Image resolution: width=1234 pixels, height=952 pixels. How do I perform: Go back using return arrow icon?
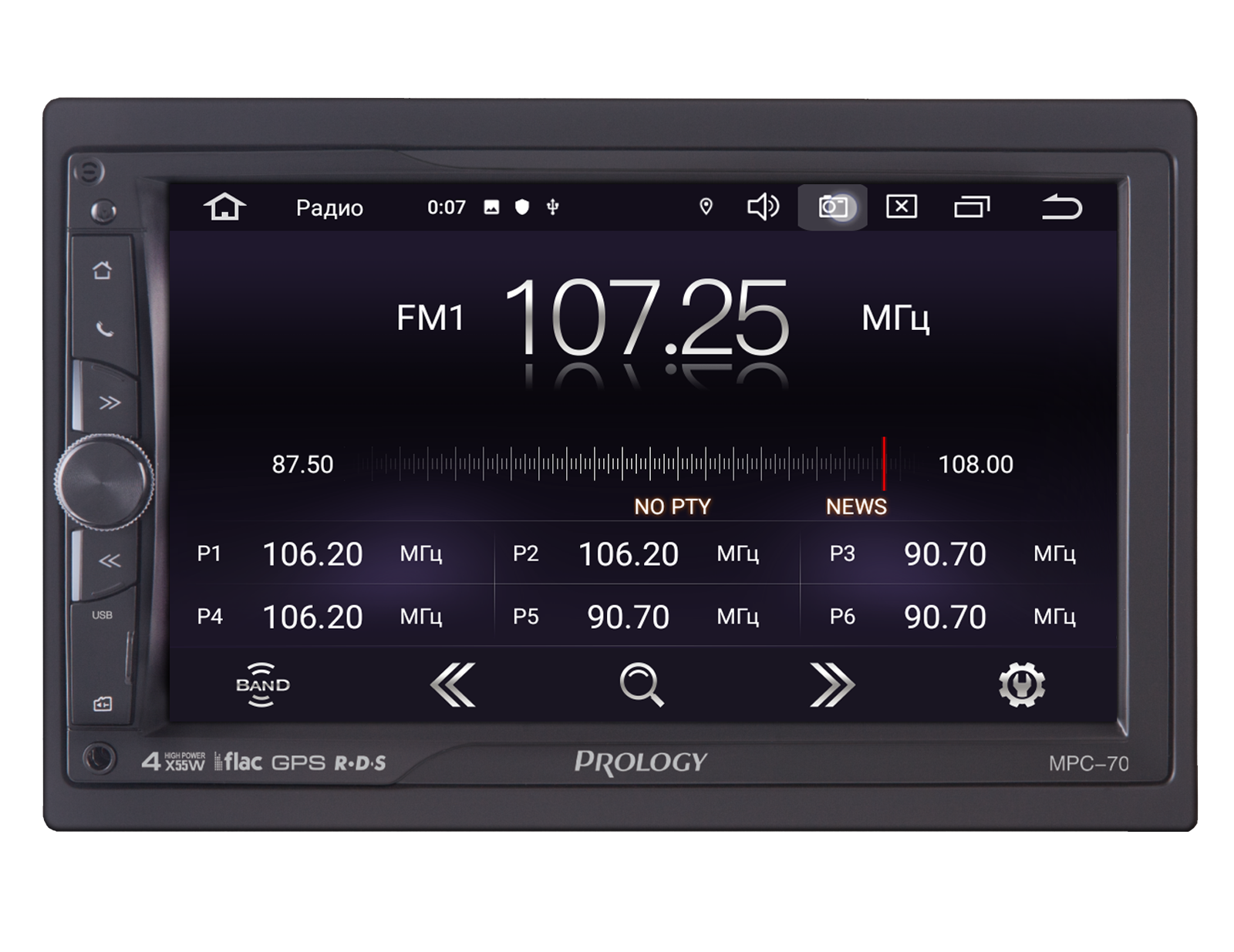[x=1062, y=207]
